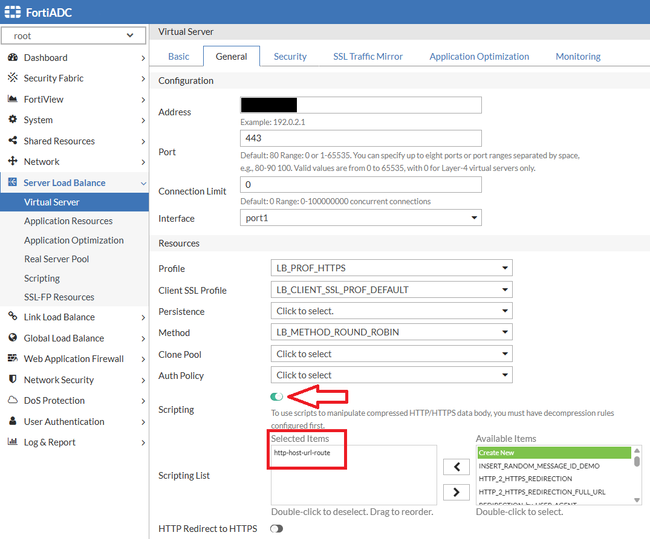The height and width of the screenshot is (539, 650).
Task: Switch to the Monitoring tab
Action: [578, 57]
